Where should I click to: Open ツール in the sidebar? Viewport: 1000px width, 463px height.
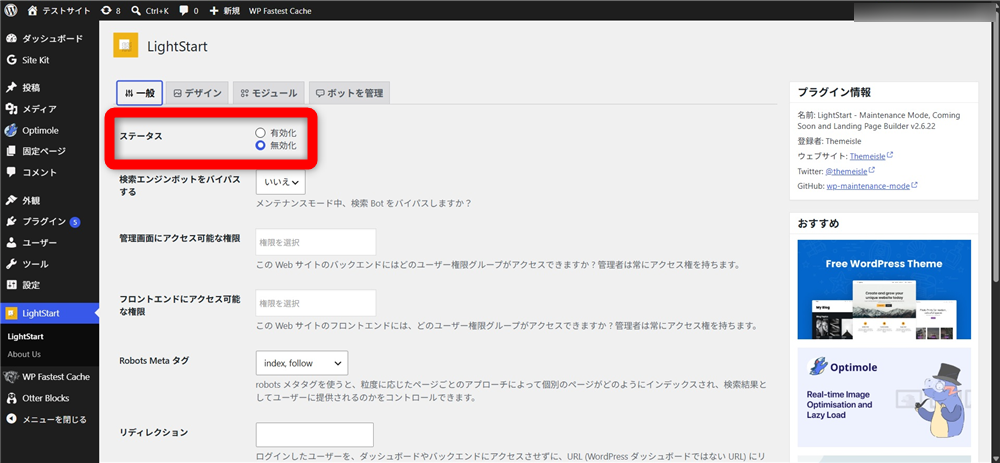(x=49, y=264)
